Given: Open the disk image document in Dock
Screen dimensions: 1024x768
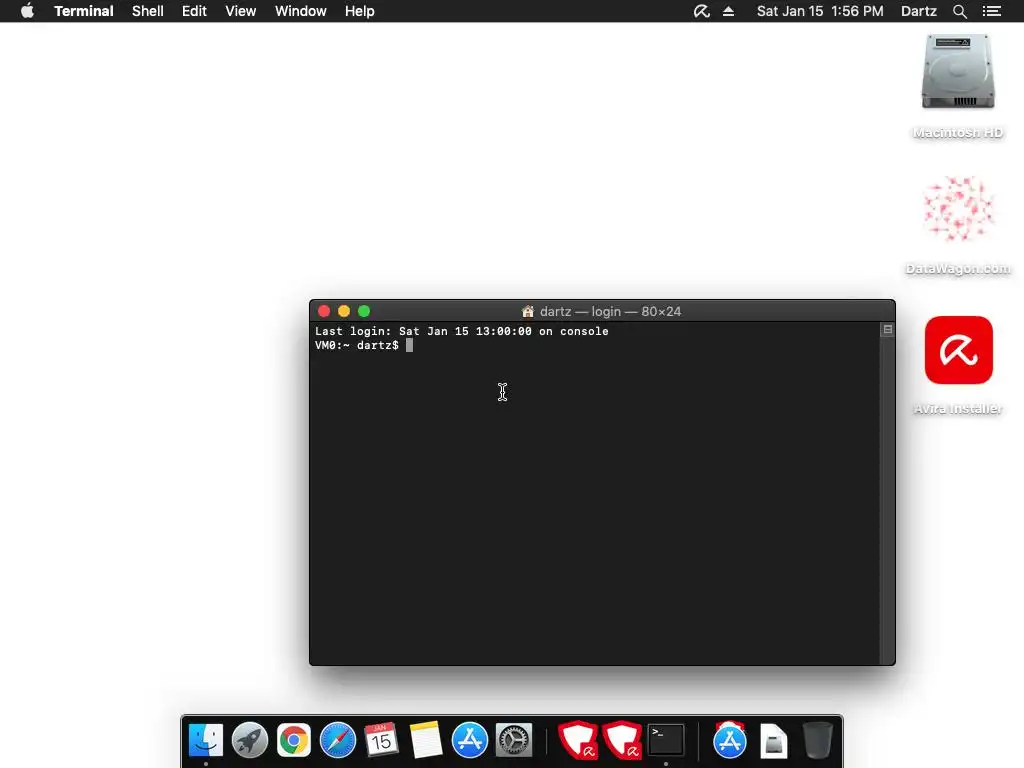Looking at the screenshot, I should click(774, 741).
